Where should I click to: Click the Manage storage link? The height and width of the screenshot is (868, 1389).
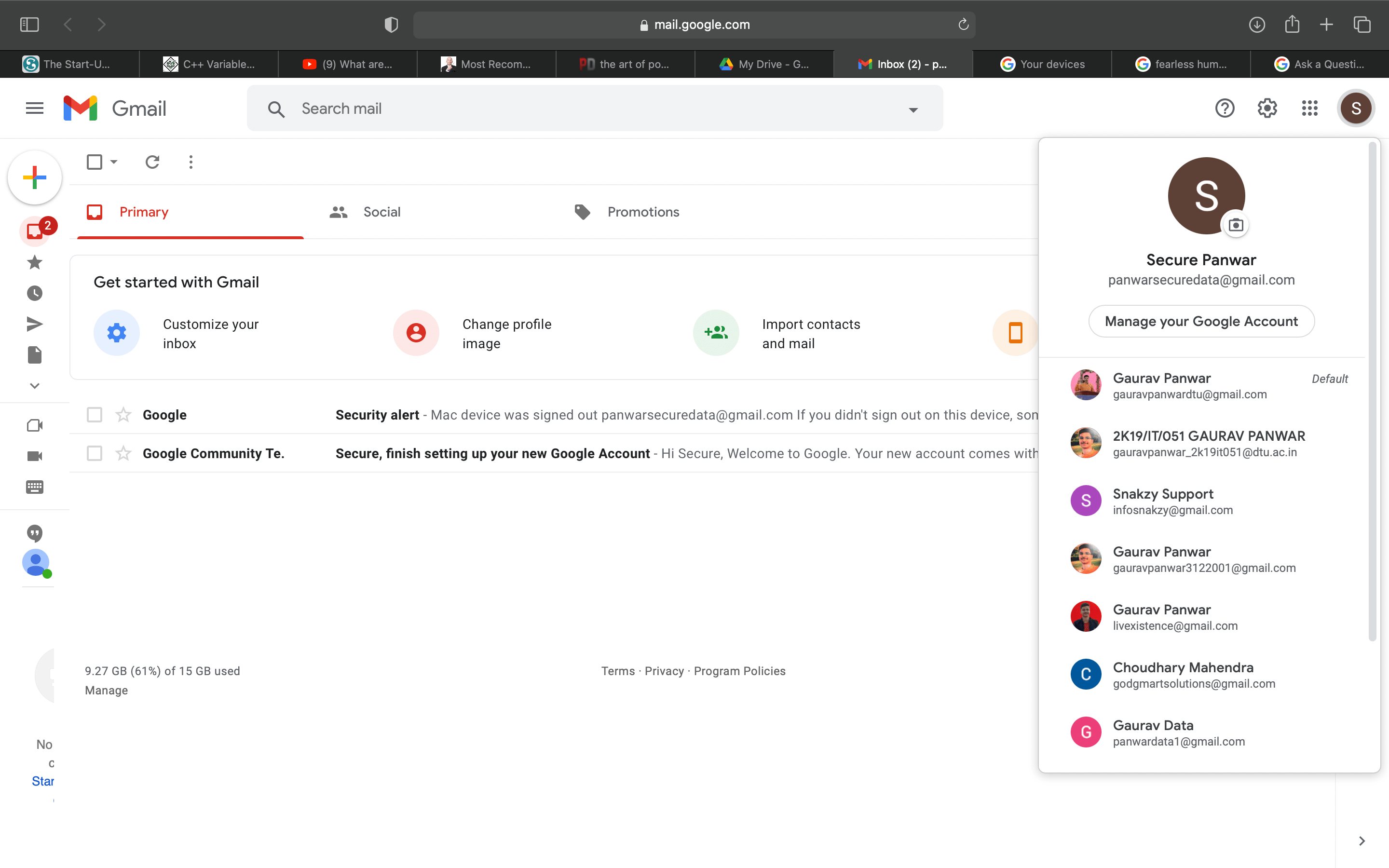click(x=106, y=690)
